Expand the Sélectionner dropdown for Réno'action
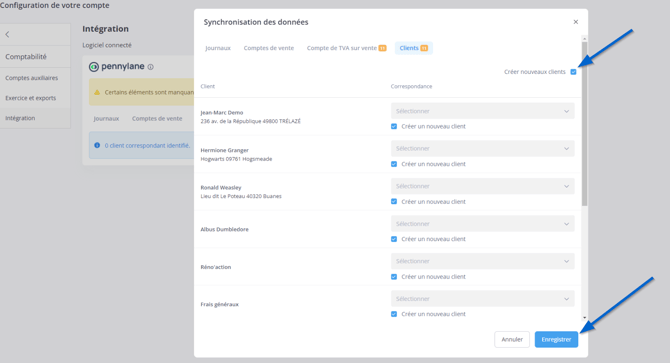The image size is (670, 363). 482,261
